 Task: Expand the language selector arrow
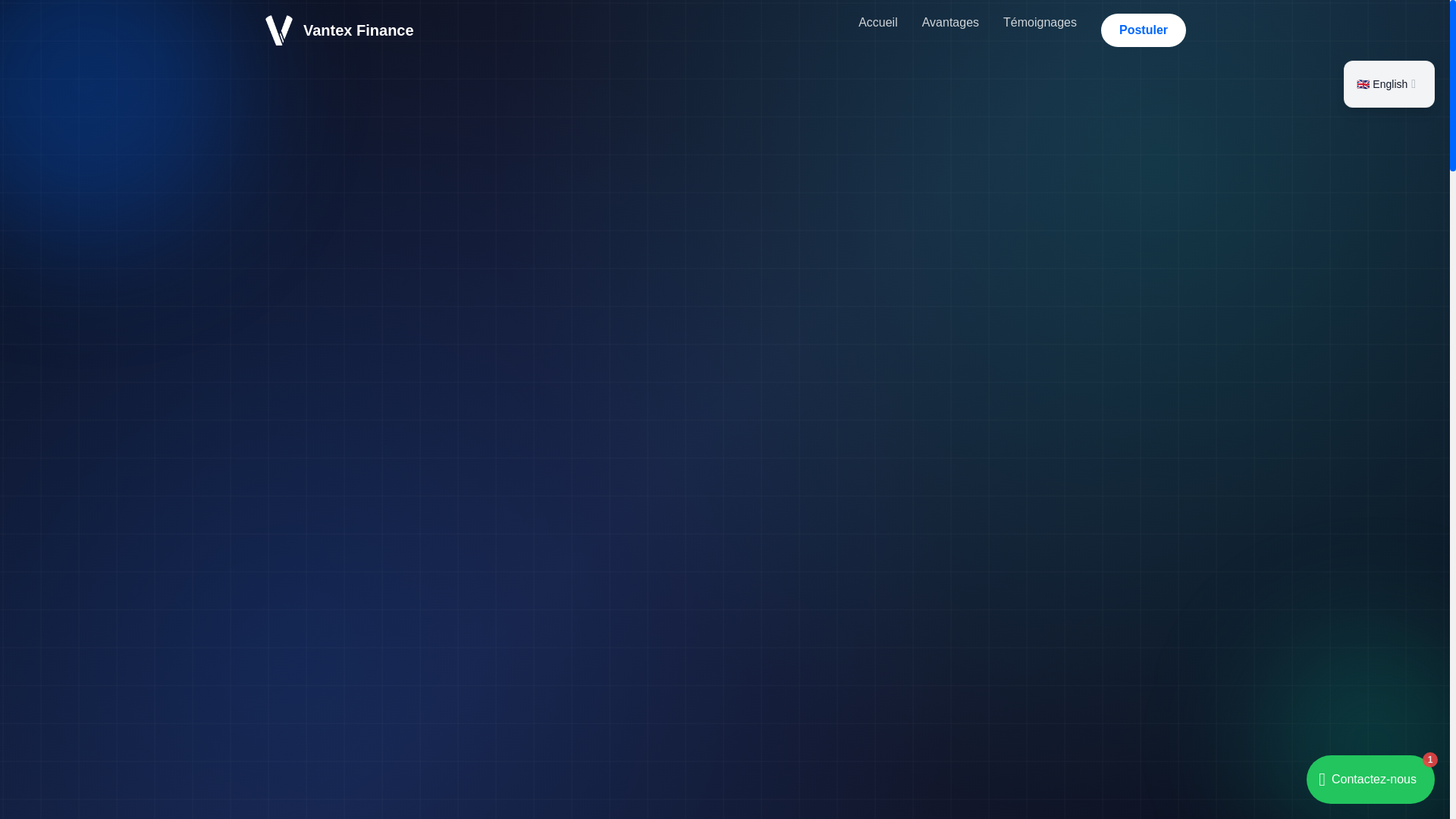click(1414, 84)
